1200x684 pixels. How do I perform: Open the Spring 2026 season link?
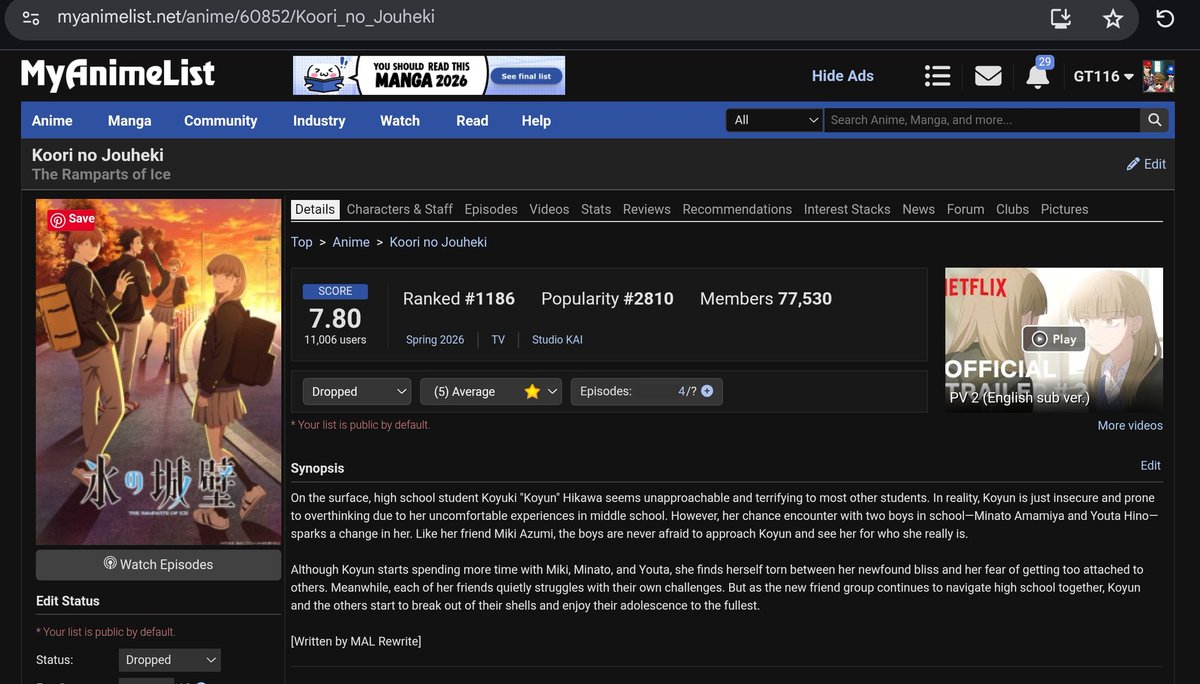click(x=435, y=340)
